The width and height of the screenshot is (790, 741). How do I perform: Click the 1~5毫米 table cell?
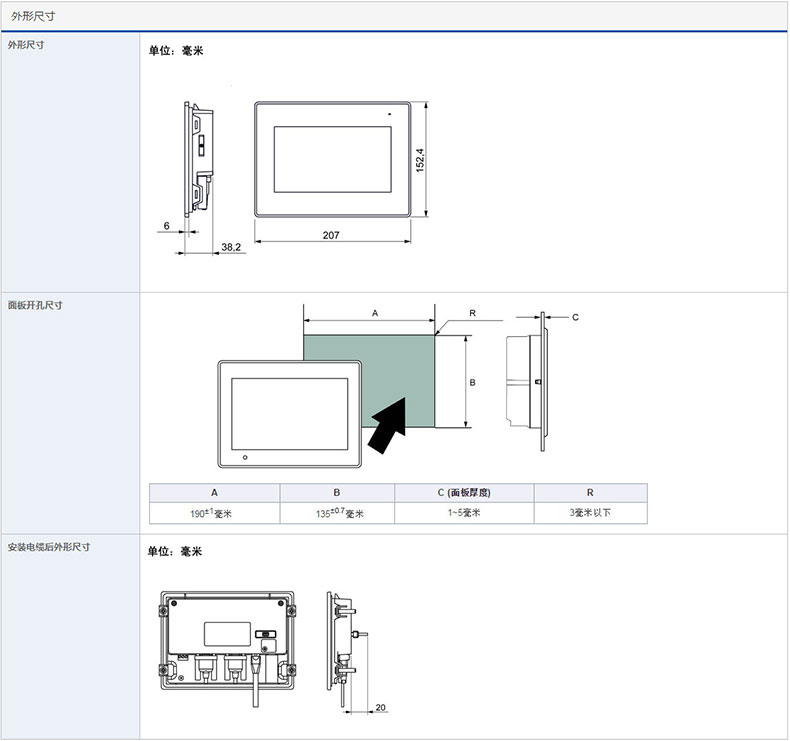pos(464,513)
